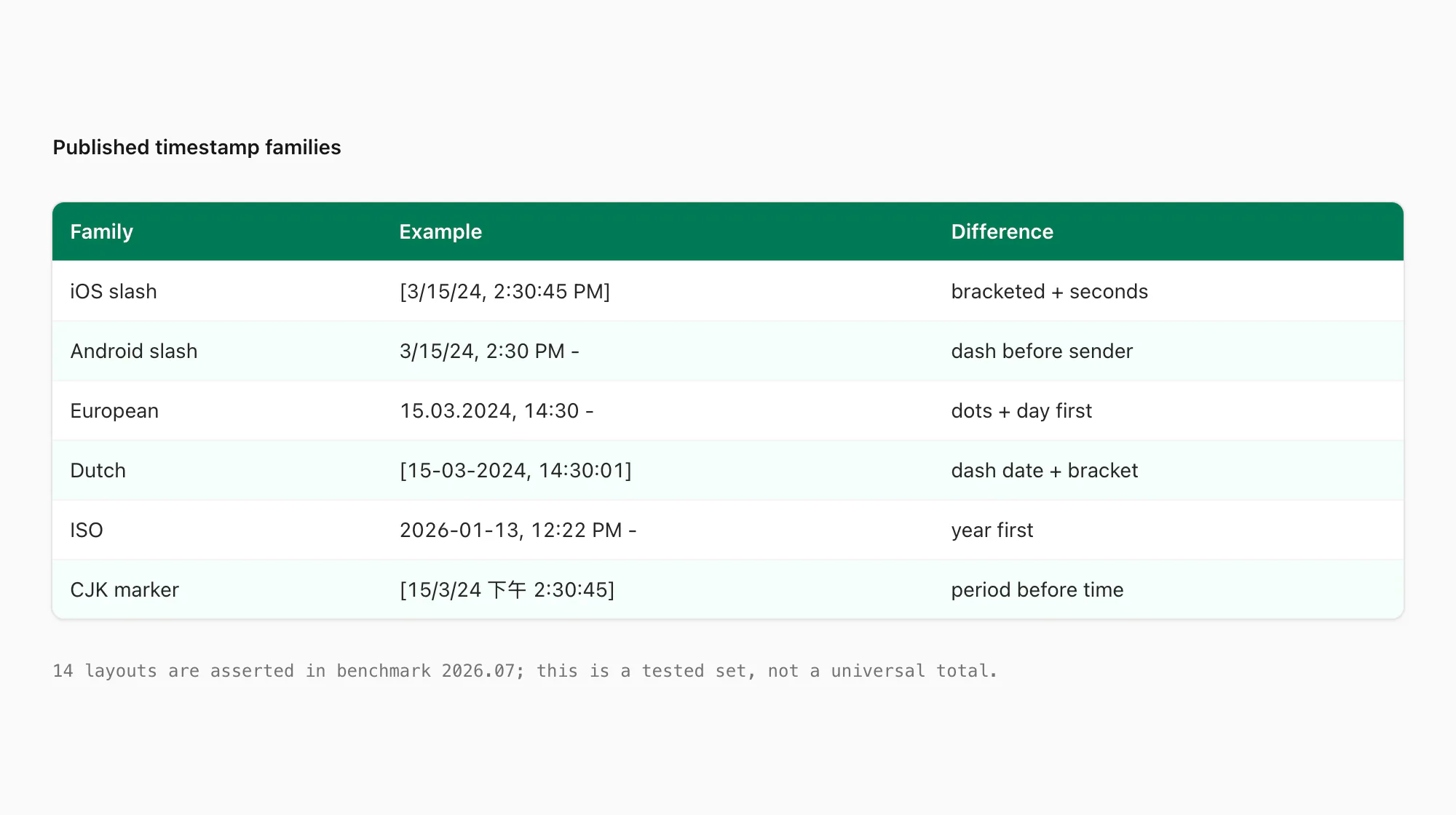Click the 'Published timestamp families' heading
Screen dimensions: 1456x815
click(197, 147)
